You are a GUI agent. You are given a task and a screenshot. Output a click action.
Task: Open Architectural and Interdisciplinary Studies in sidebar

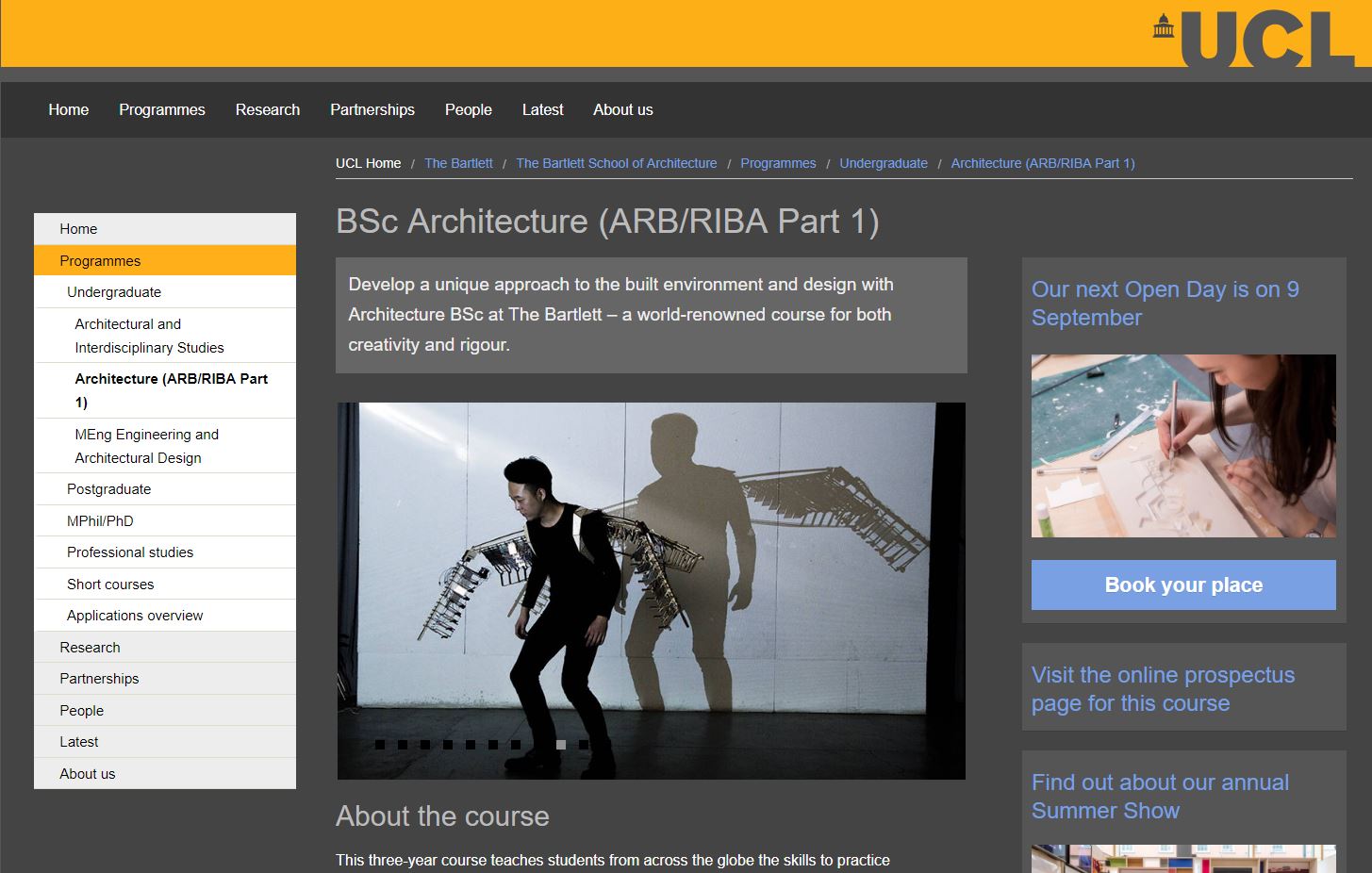(165, 336)
